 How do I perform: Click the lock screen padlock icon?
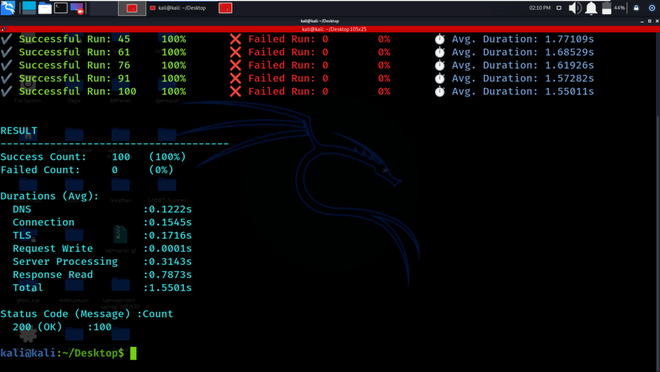point(636,8)
